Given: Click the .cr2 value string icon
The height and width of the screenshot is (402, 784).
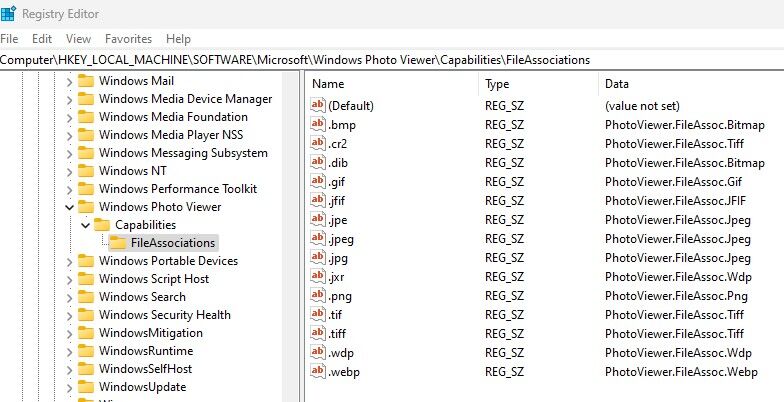Looking at the screenshot, I should (x=318, y=143).
